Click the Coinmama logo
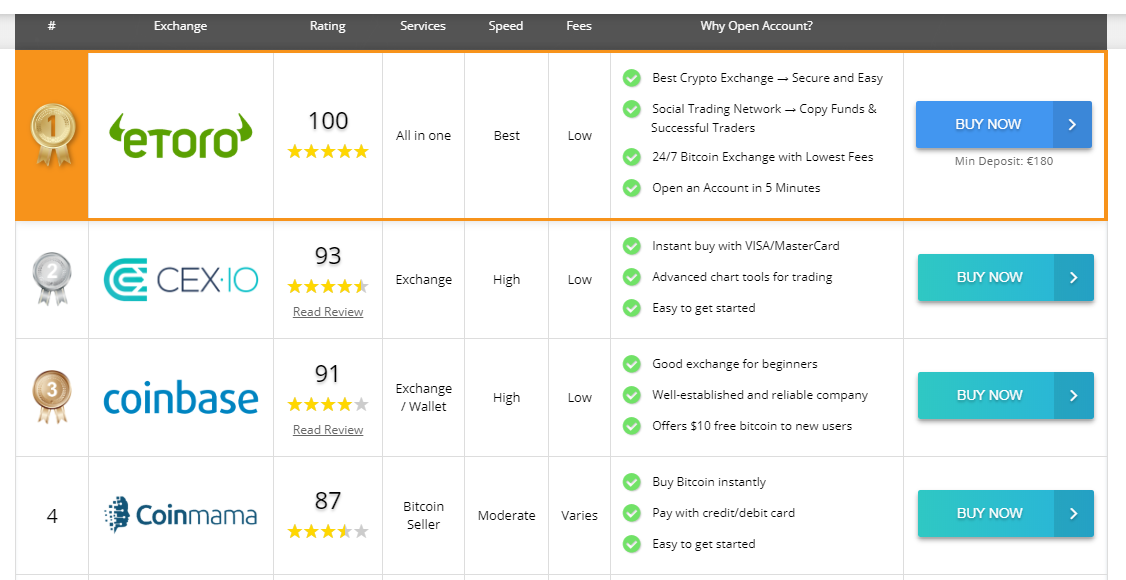The width and height of the screenshot is (1126, 580). point(180,515)
